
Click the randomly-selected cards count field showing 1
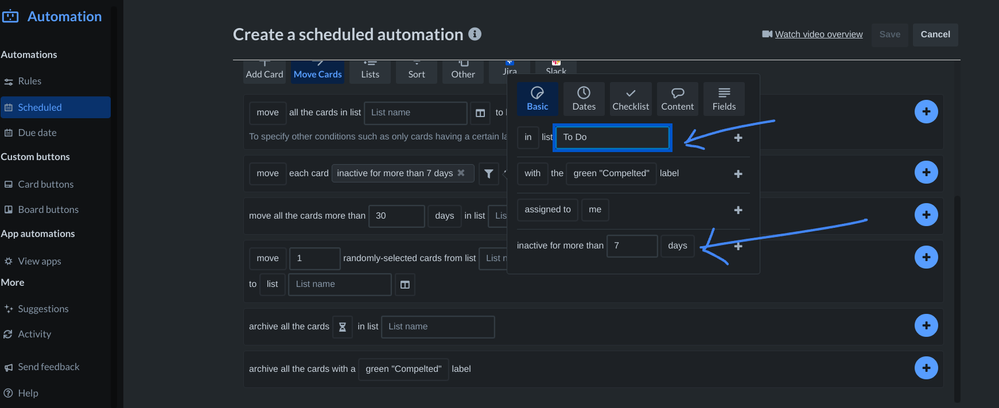(x=315, y=259)
